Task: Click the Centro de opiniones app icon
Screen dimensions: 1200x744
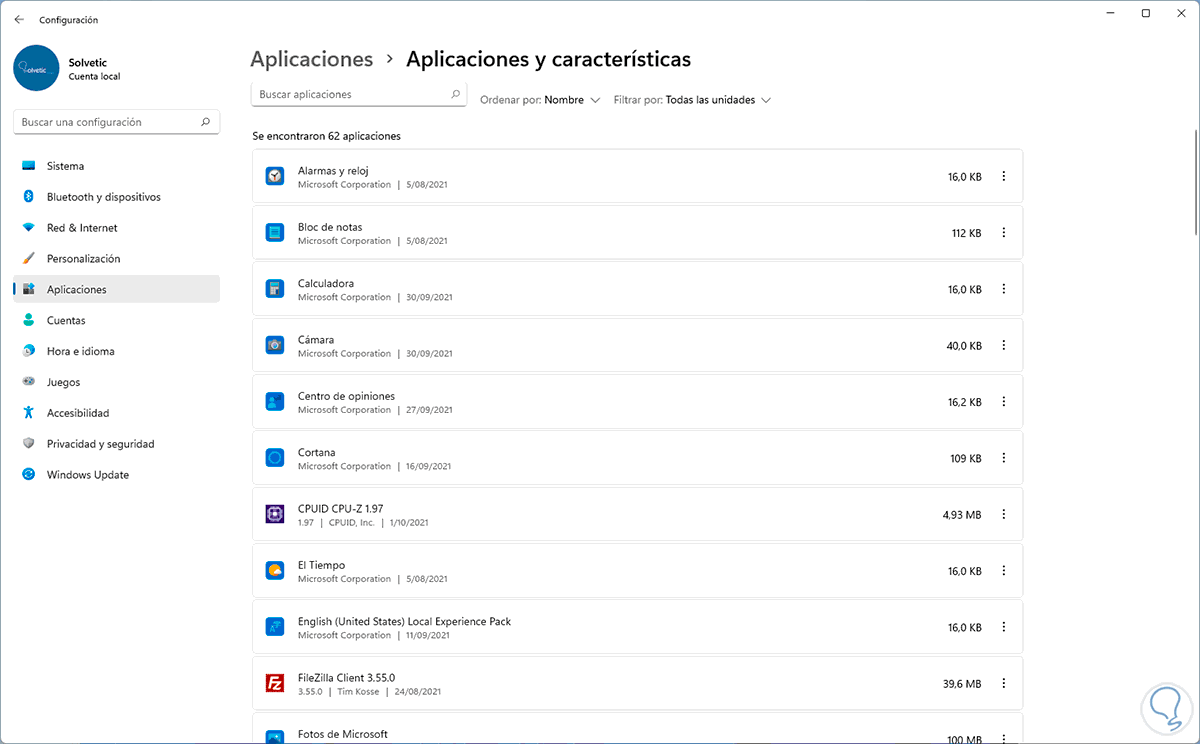Action: tap(275, 402)
